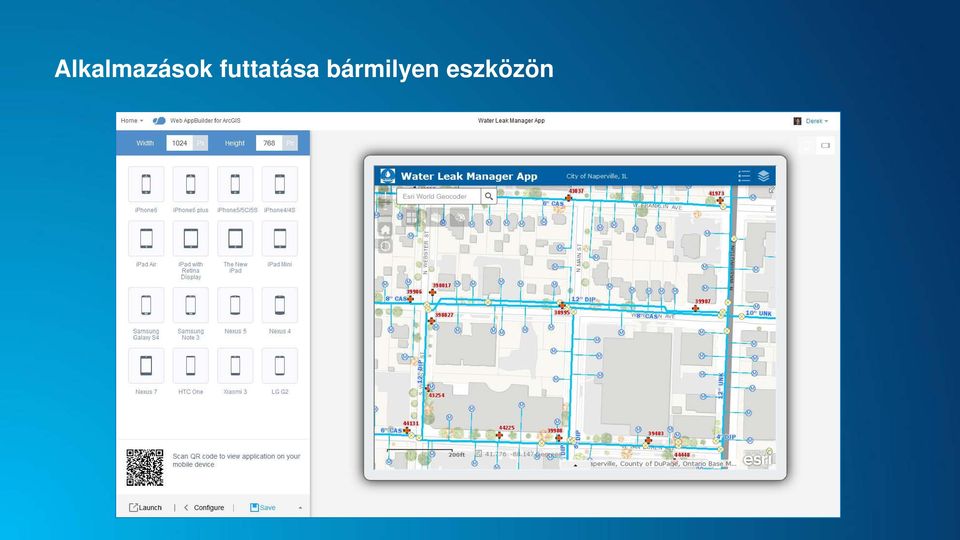Click the Esri World Geocoder search box
Screen dimensions: 960x540
point(438,197)
